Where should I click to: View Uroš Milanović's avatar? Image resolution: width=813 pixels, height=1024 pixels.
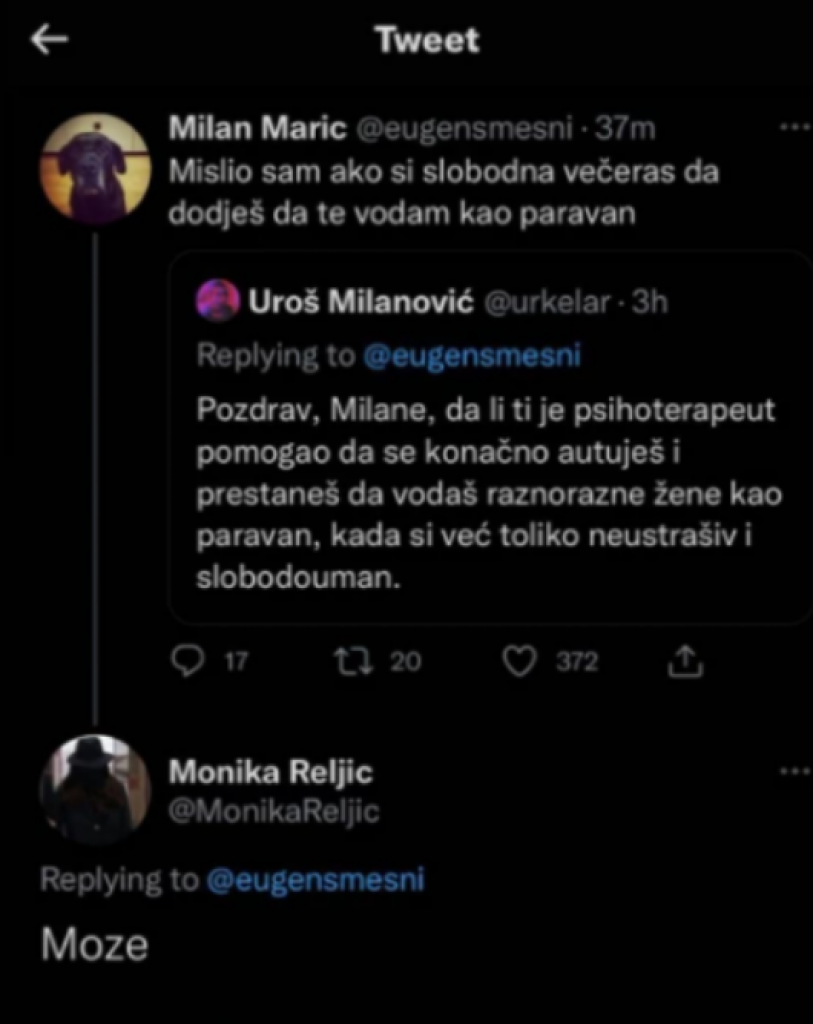(x=219, y=302)
